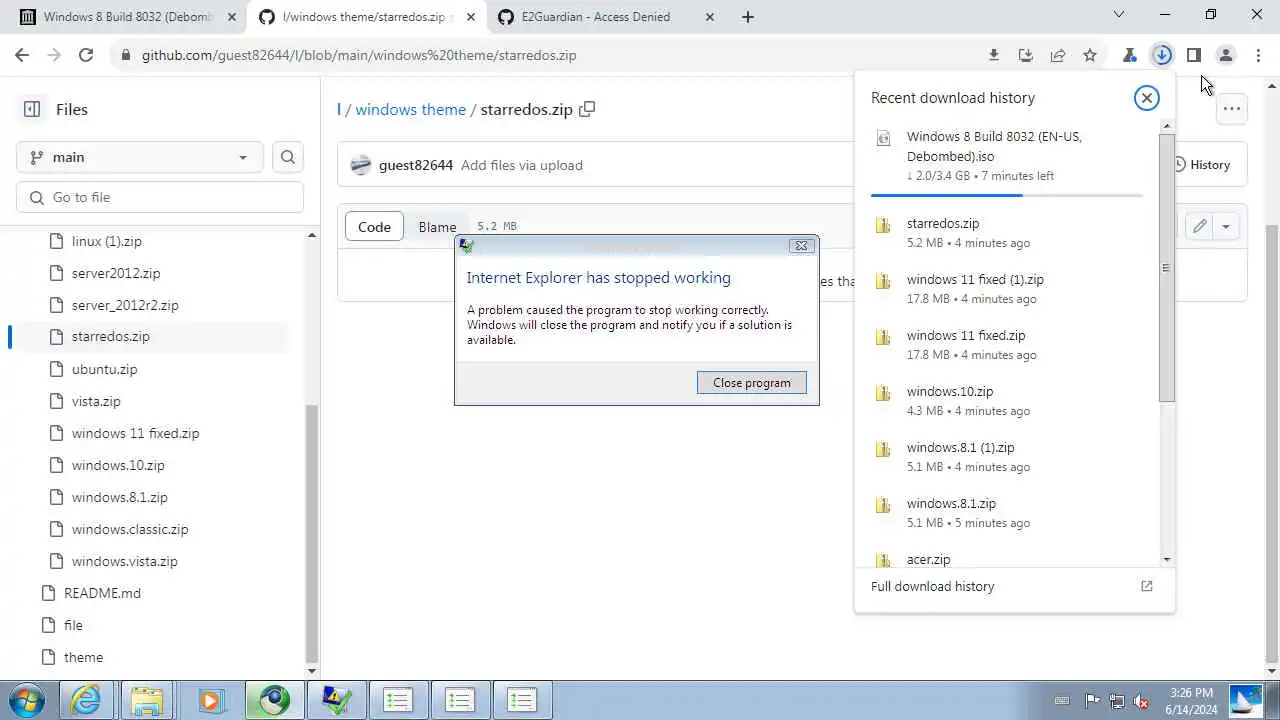Bookmark this page with the star icon
Image resolution: width=1280 pixels, height=720 pixels.
(1090, 55)
